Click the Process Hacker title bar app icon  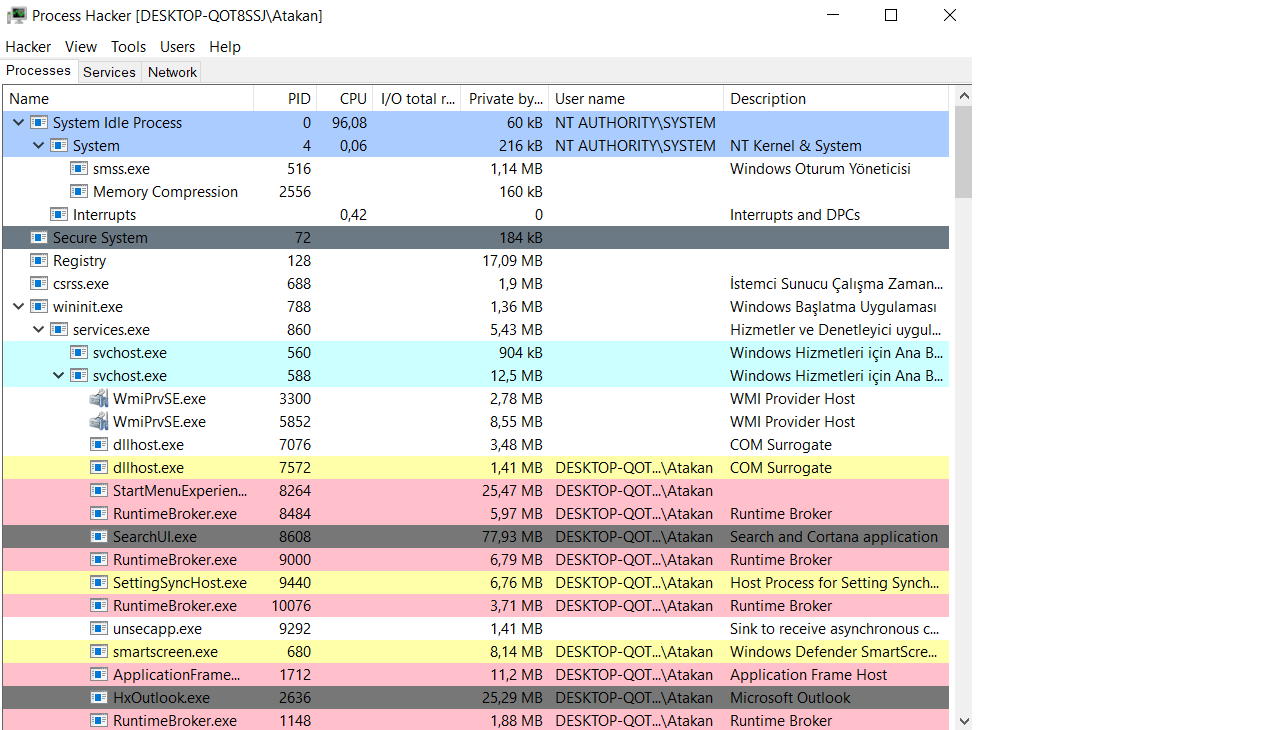(x=17, y=16)
